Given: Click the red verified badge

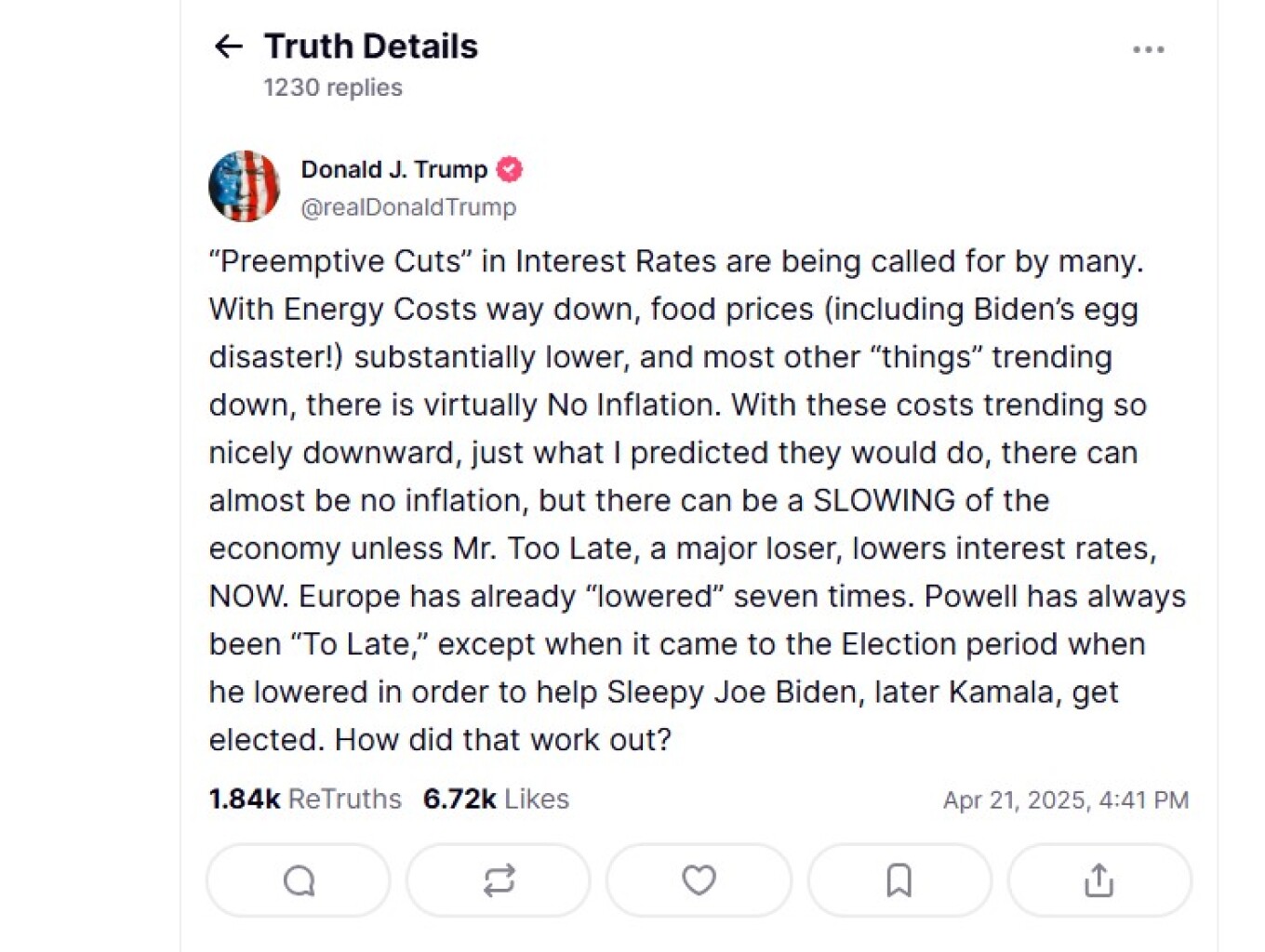Looking at the screenshot, I should (510, 169).
